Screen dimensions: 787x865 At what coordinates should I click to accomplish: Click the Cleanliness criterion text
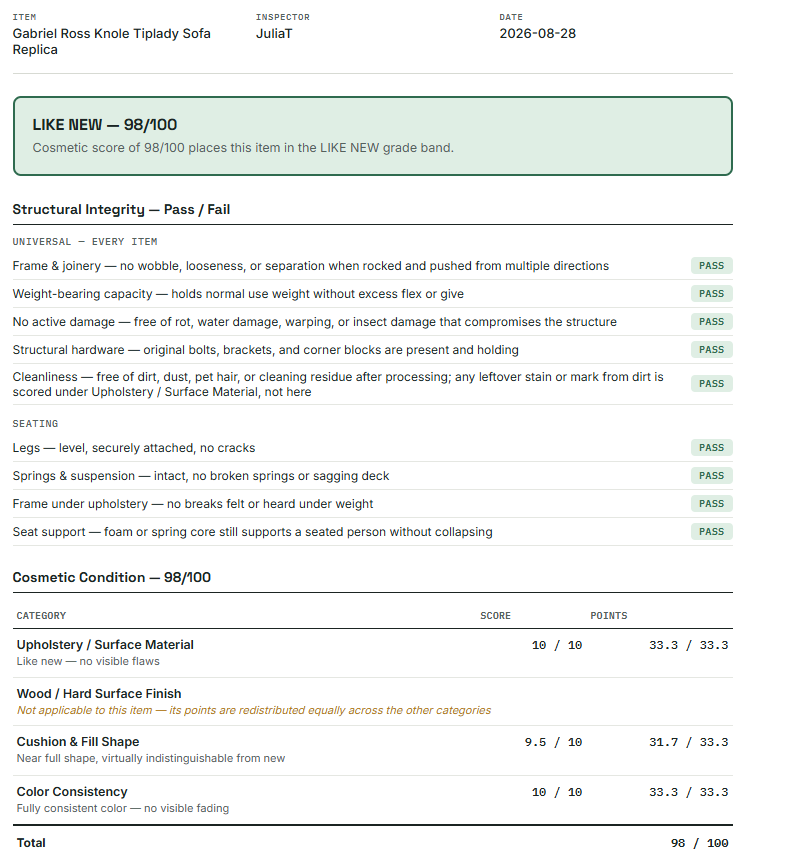pos(338,385)
